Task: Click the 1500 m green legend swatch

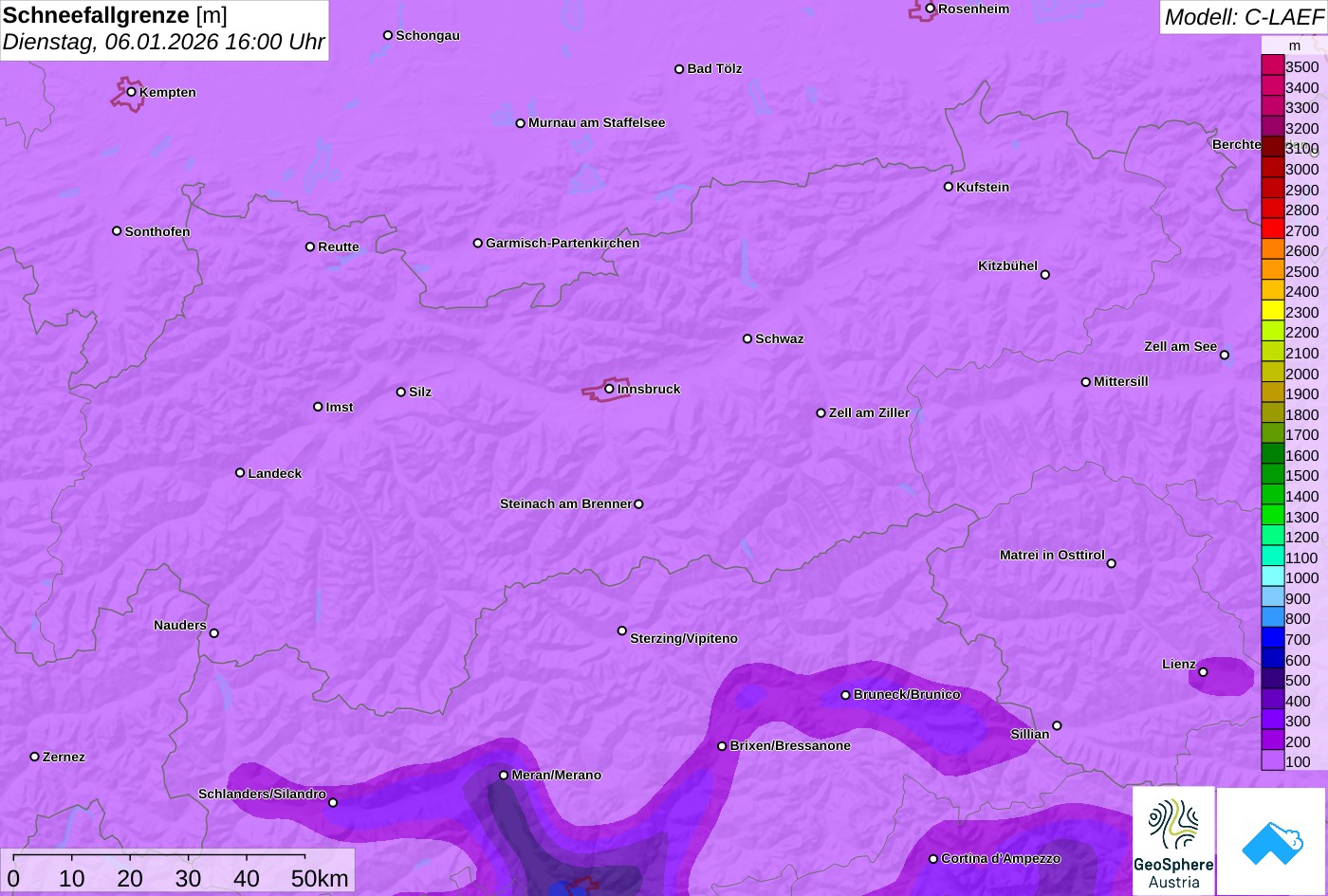Action: [x=1273, y=473]
